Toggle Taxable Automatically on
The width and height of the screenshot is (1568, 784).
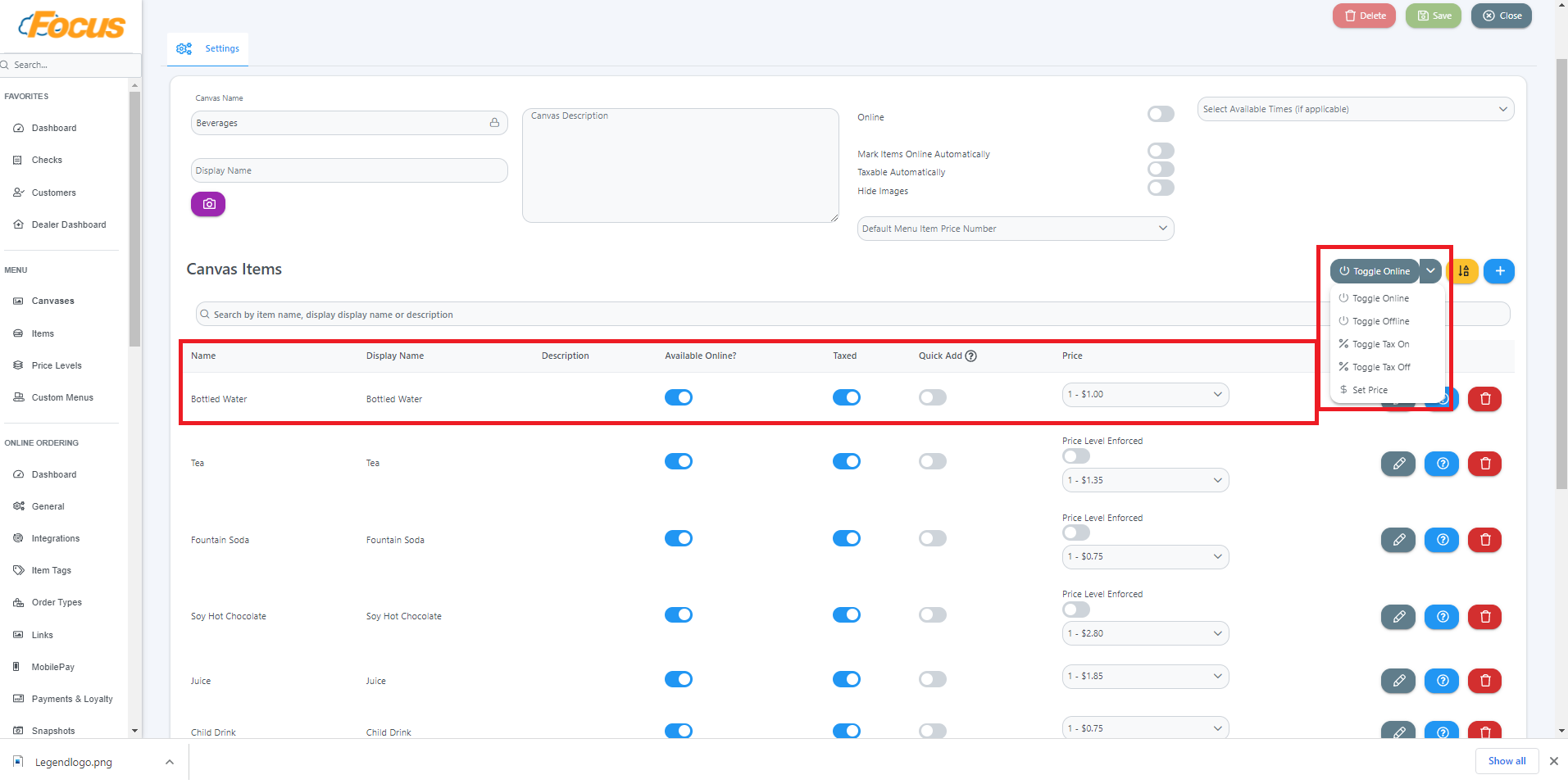1160,169
